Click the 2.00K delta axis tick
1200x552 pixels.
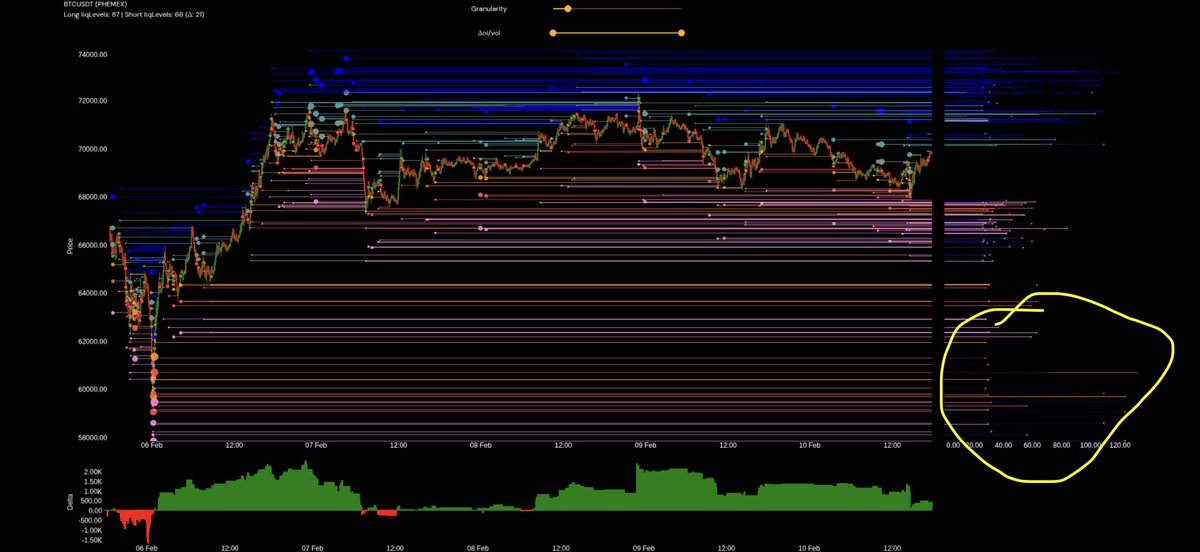(93, 471)
